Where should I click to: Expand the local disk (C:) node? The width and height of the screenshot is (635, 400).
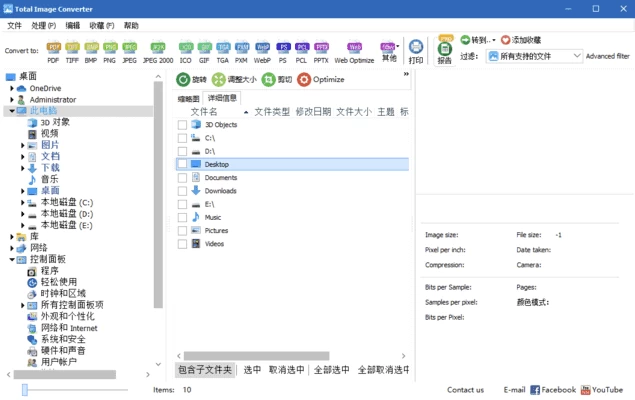tap(23, 202)
